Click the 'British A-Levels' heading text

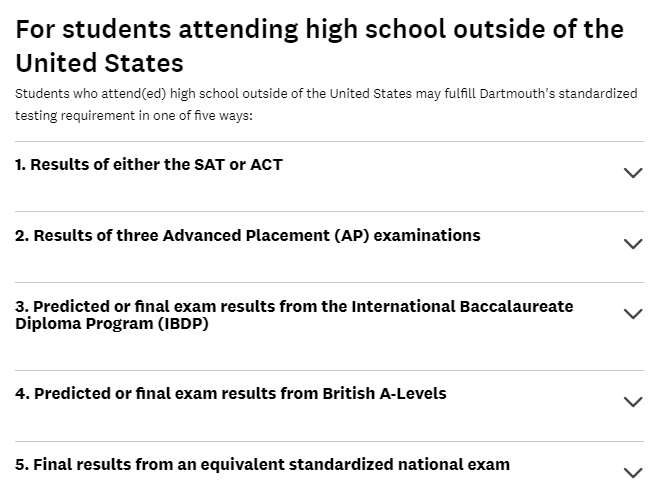pos(384,394)
